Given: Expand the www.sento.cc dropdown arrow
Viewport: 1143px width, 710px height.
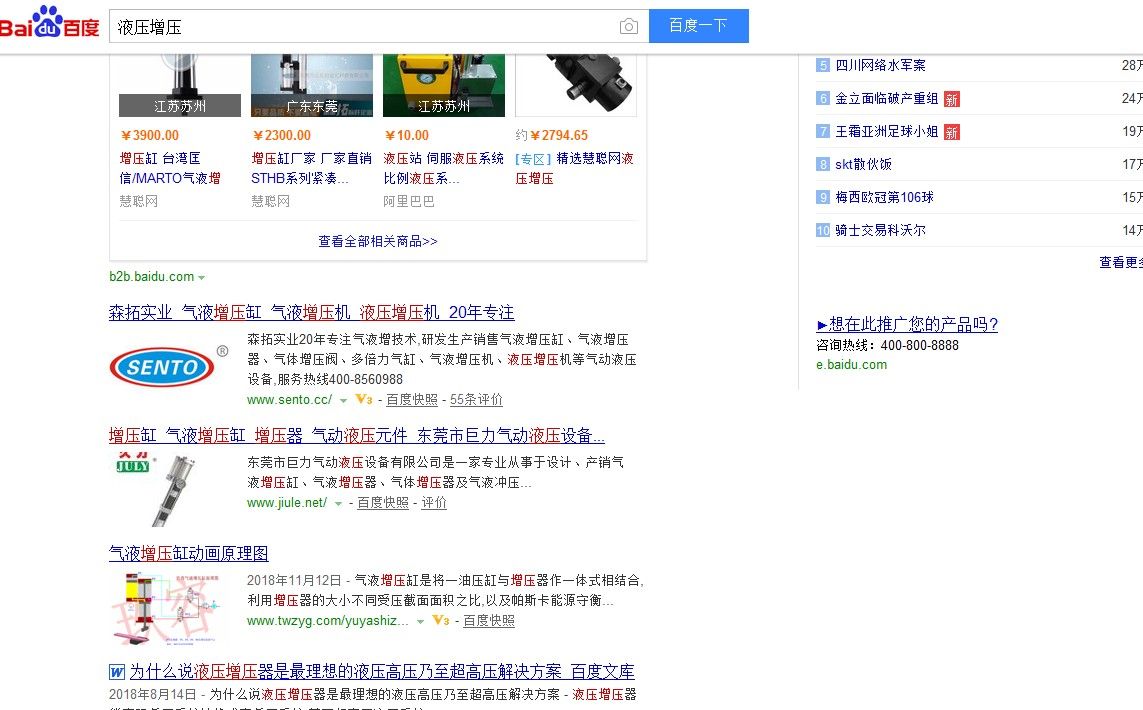Looking at the screenshot, I should coord(343,400).
